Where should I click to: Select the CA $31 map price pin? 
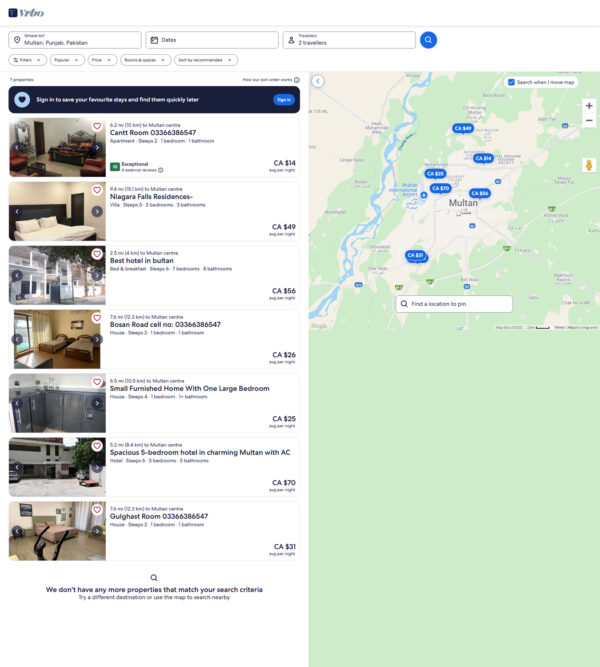pyautogui.click(x=415, y=255)
